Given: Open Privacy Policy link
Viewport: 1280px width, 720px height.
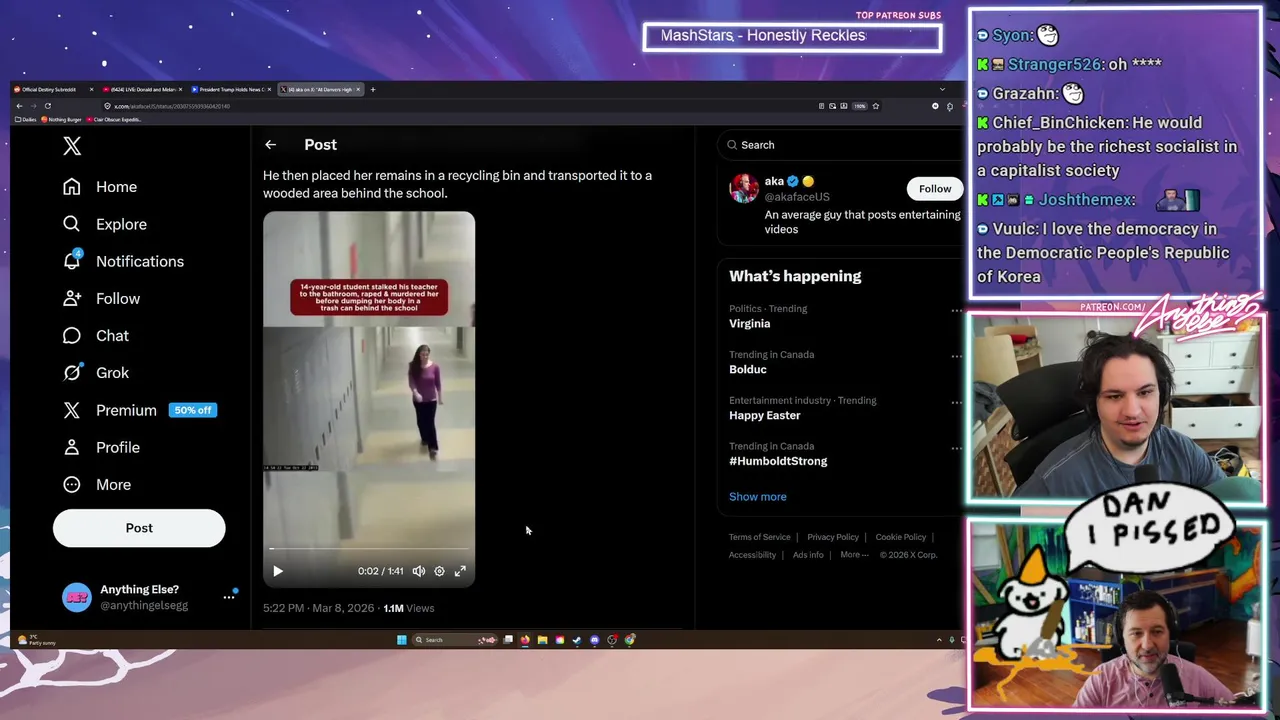Looking at the screenshot, I should [833, 537].
